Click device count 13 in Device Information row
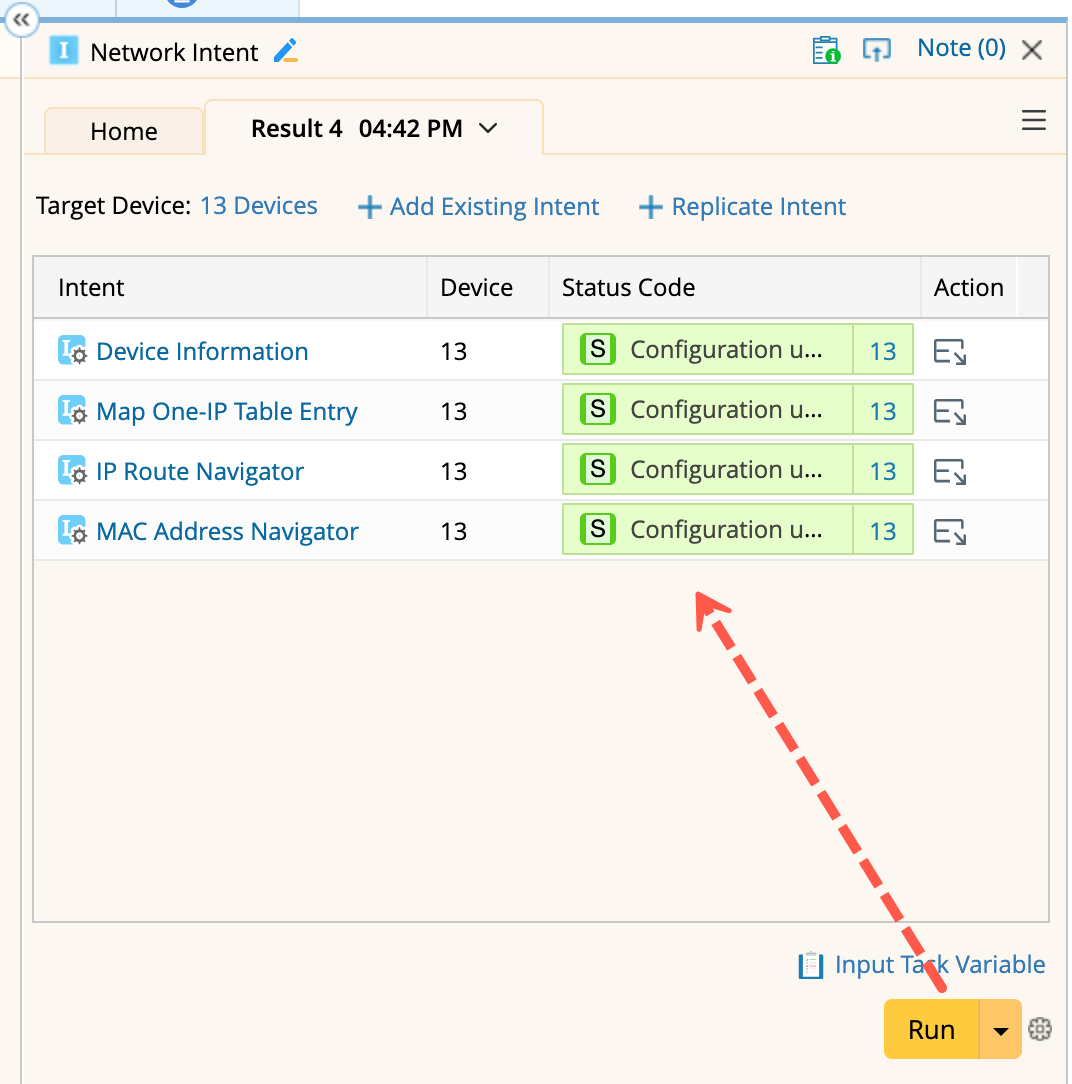Image resolution: width=1072 pixels, height=1084 pixels. click(453, 352)
